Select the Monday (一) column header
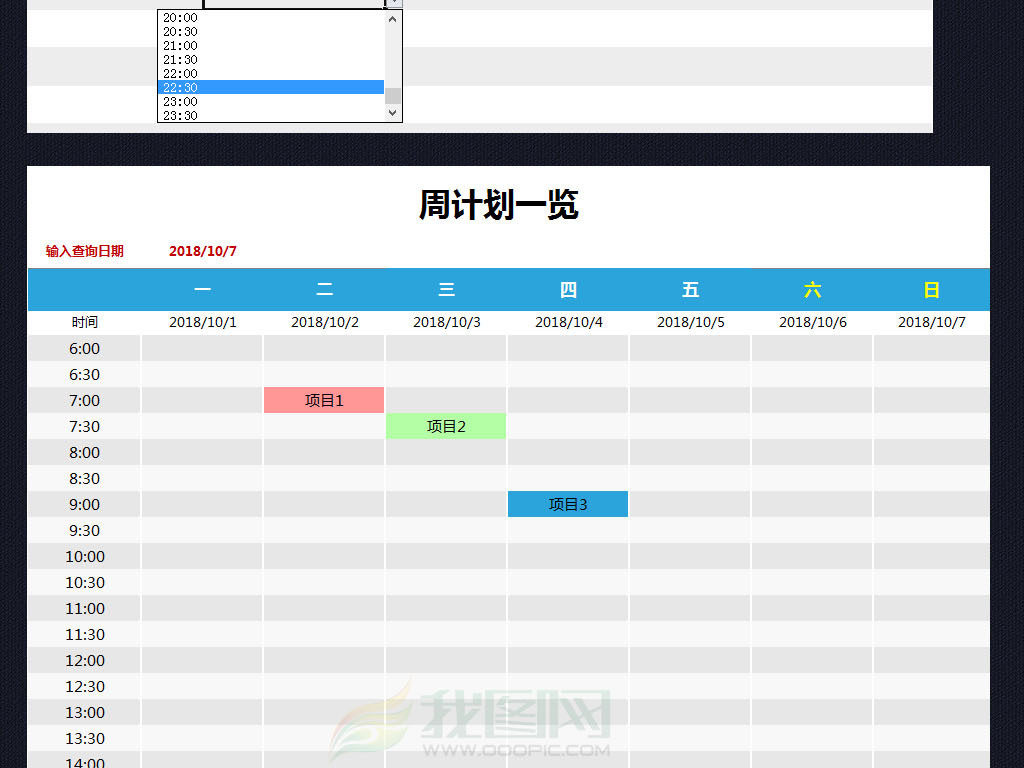This screenshot has height=768, width=1024. point(202,290)
